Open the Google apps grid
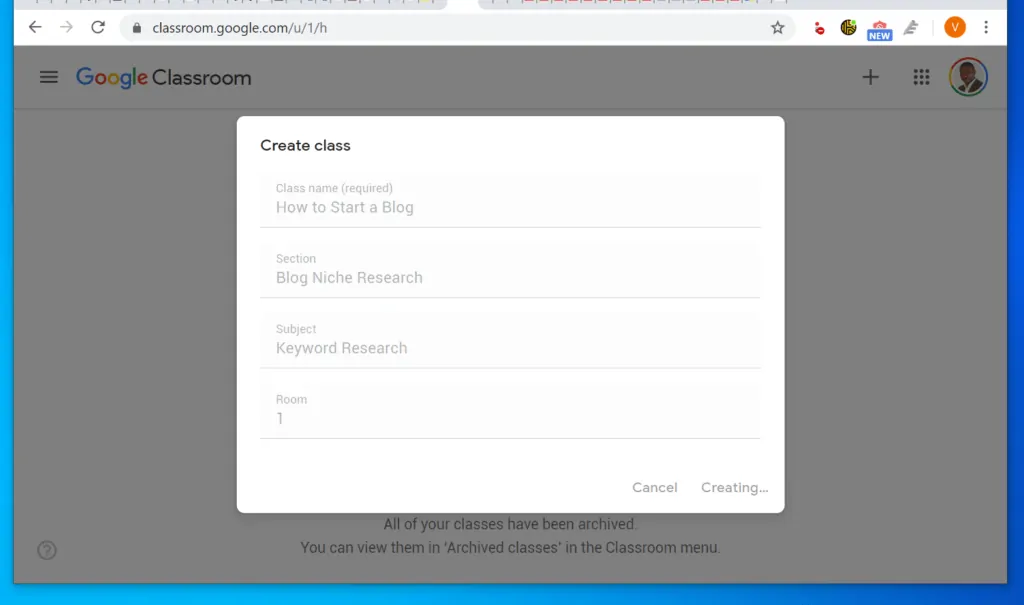Screen dimensions: 1024x605 pyautogui.click(x=921, y=77)
